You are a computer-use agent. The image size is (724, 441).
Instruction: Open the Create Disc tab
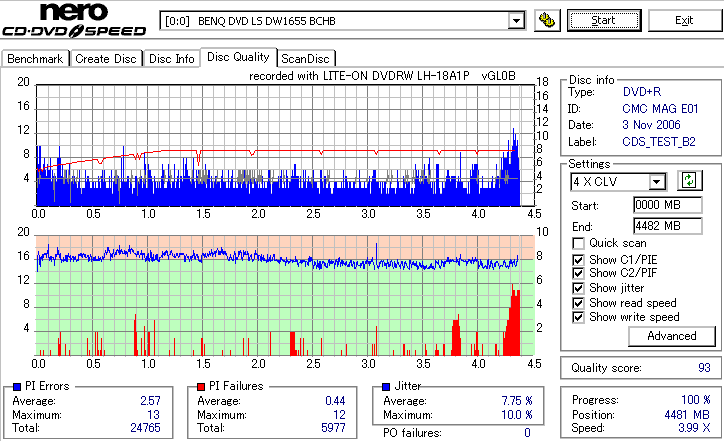click(106, 59)
